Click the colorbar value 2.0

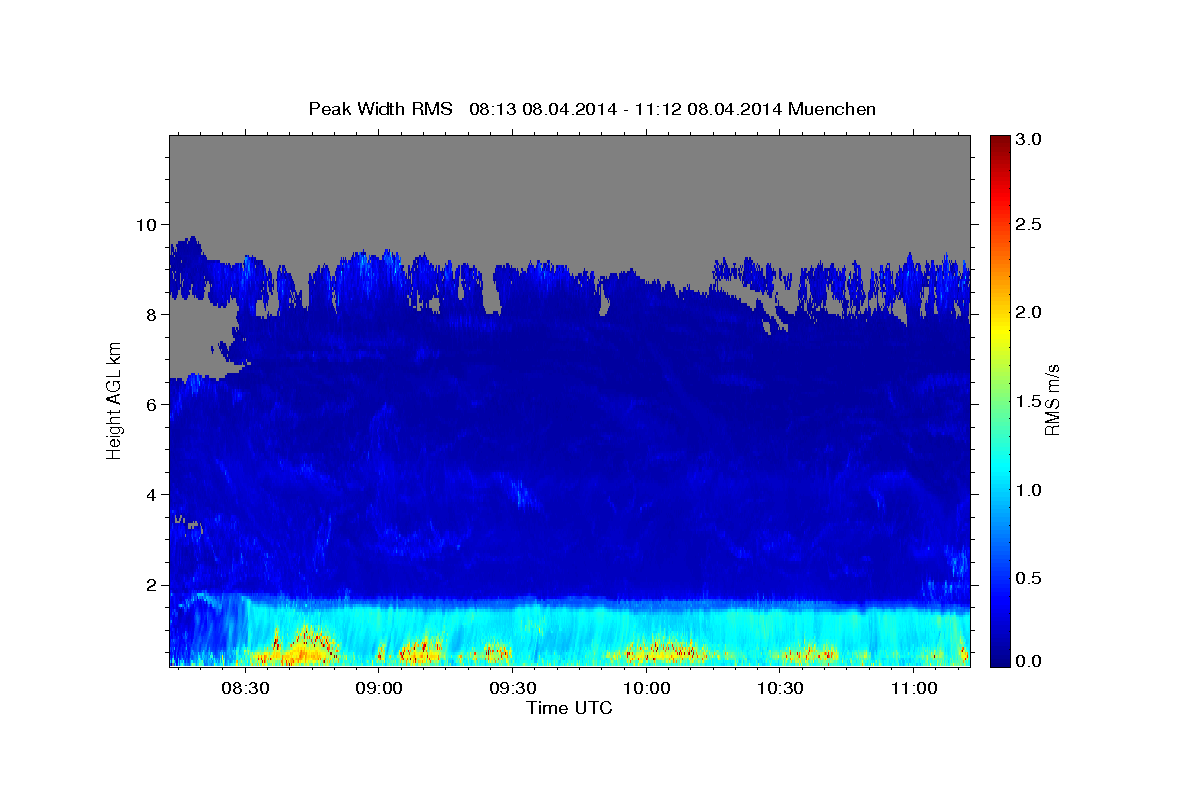pos(1029,312)
